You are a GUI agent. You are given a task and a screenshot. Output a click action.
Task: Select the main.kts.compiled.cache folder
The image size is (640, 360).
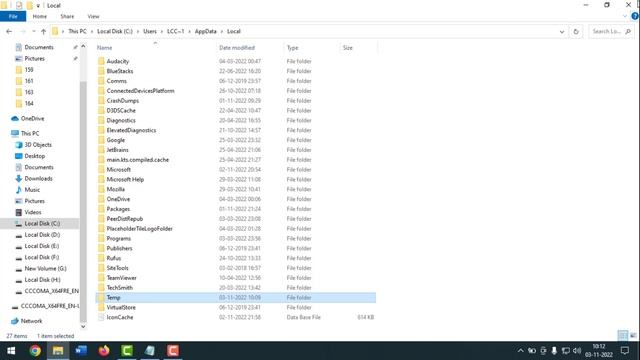(138, 160)
